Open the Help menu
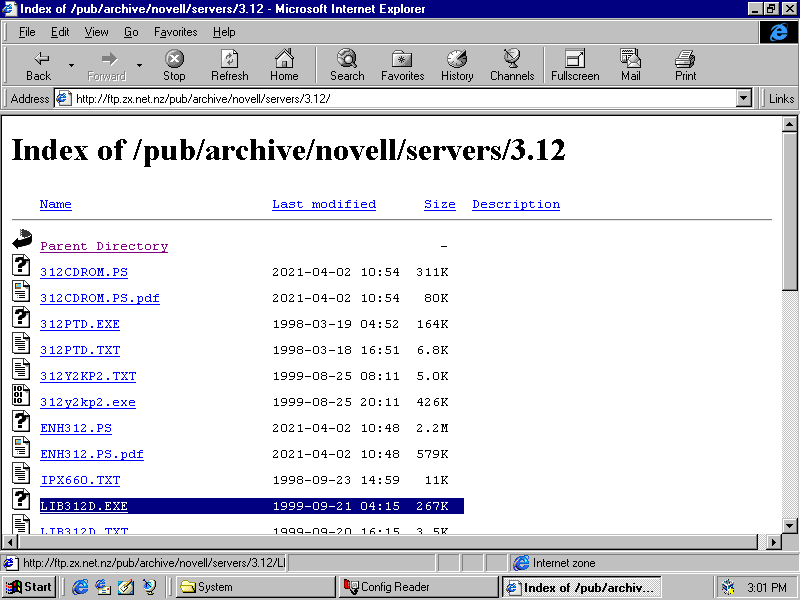800x600 pixels. click(x=224, y=32)
